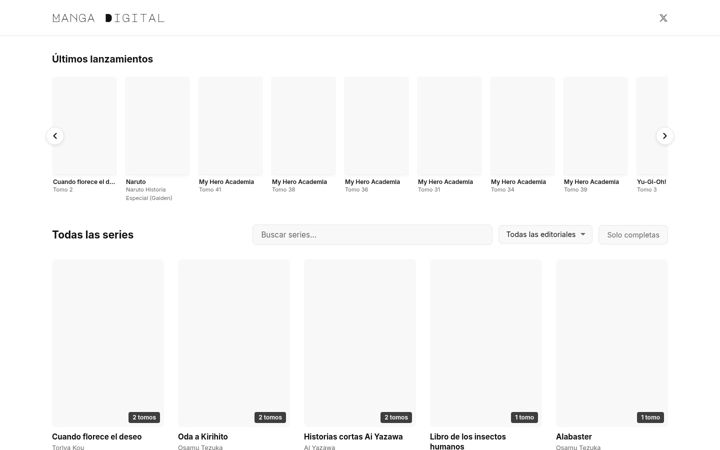Viewport: 720px width, 450px height.
Task: Open Naruto Historia Especial cover thumbnail
Action: click(x=158, y=126)
